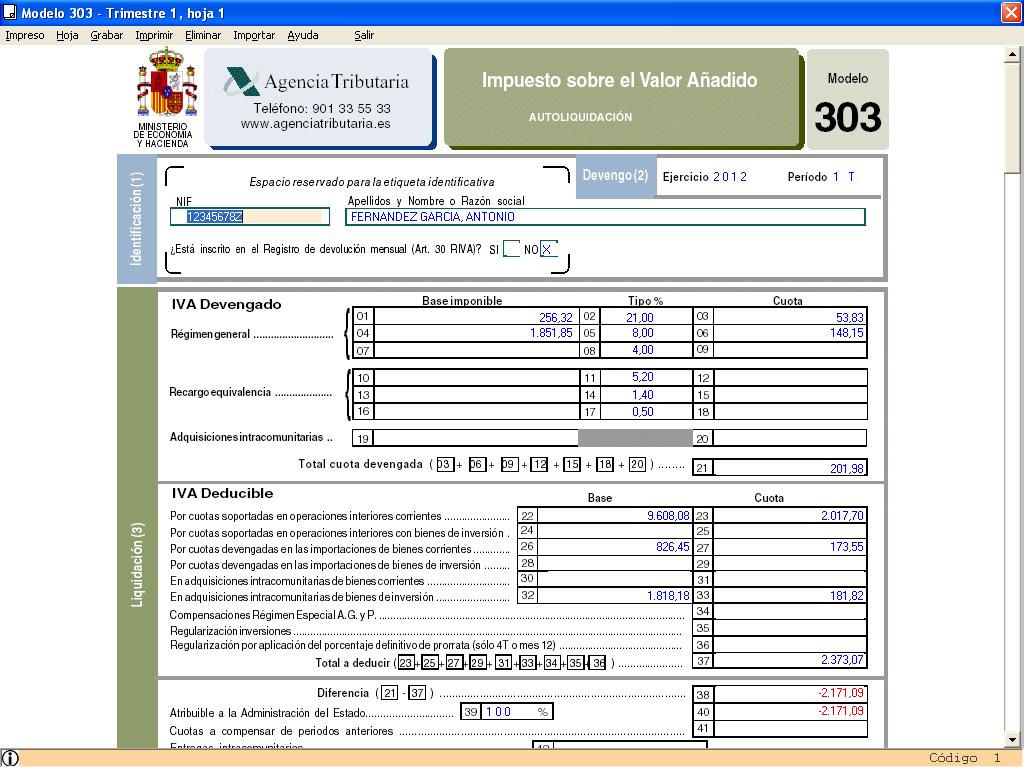The width and height of the screenshot is (1024, 768).
Task: Click the Período 1 T field
Action: (844, 177)
